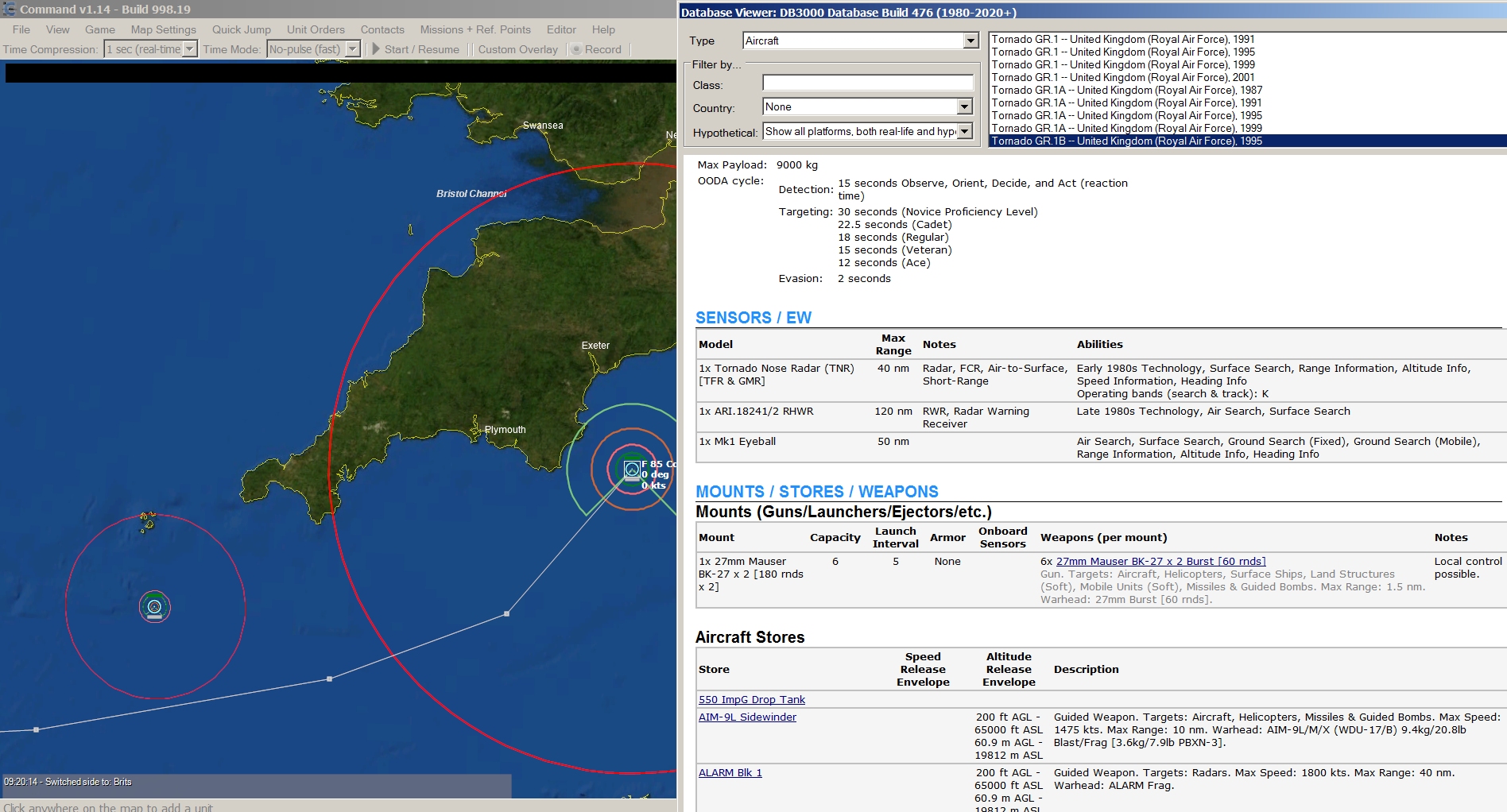The image size is (1507, 812).
Task: Open the Unit Orders menu
Action: [316, 29]
